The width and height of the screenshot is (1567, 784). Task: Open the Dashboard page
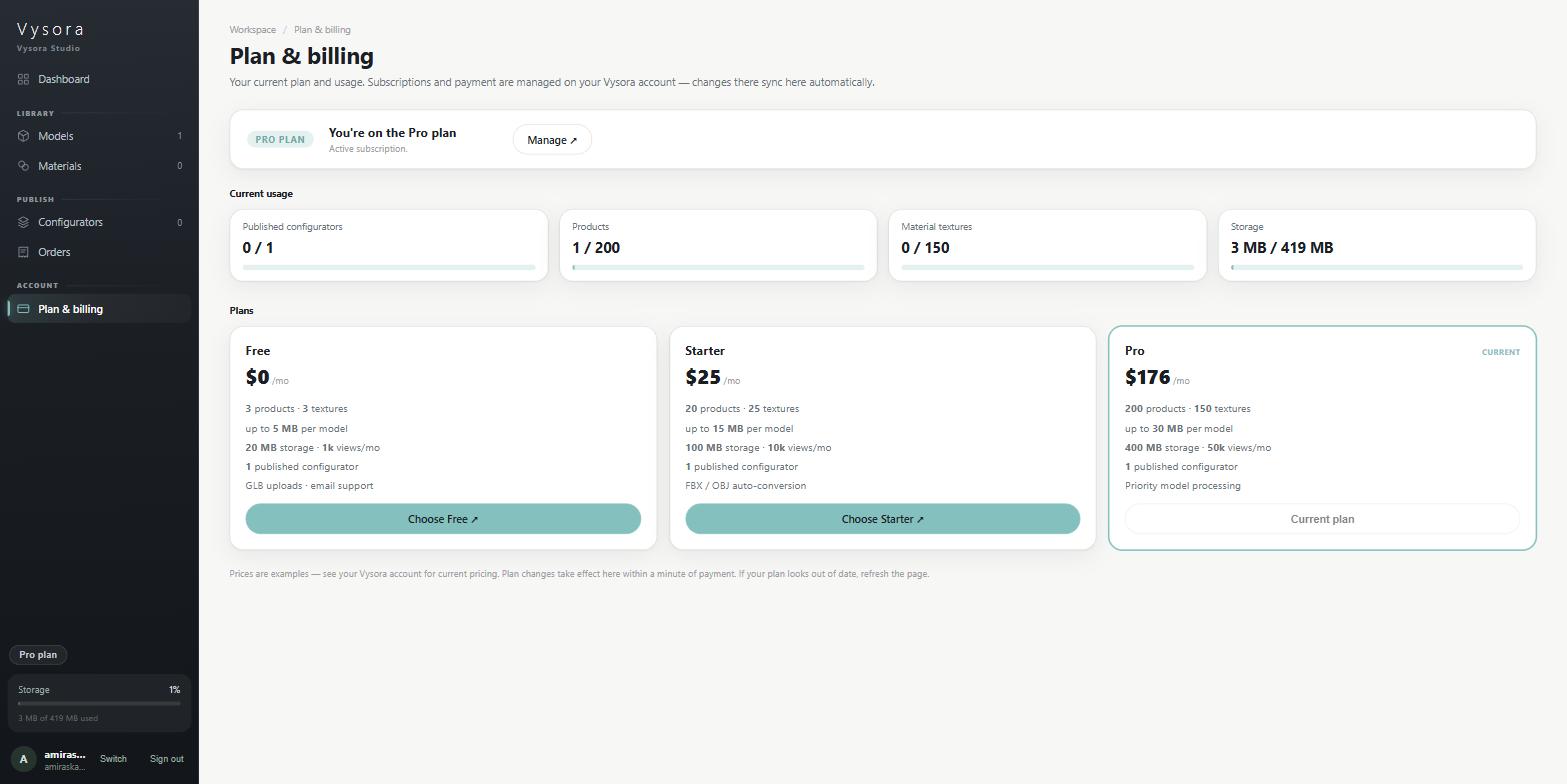(x=99, y=79)
